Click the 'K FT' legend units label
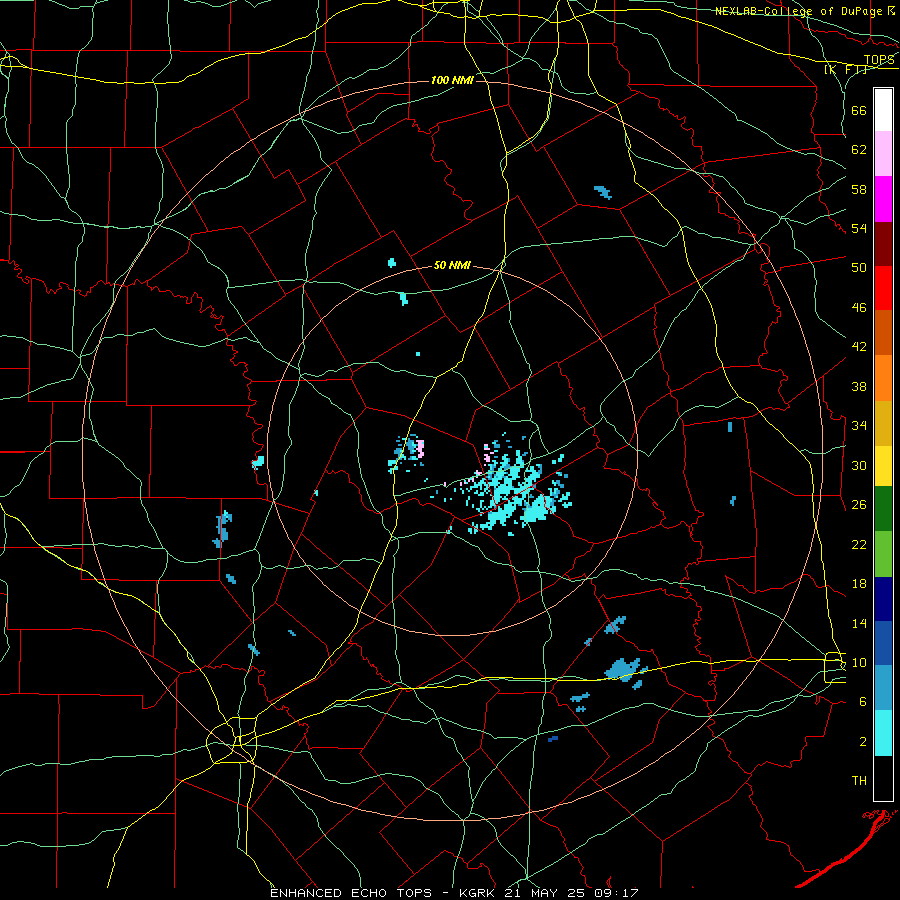 (846, 69)
